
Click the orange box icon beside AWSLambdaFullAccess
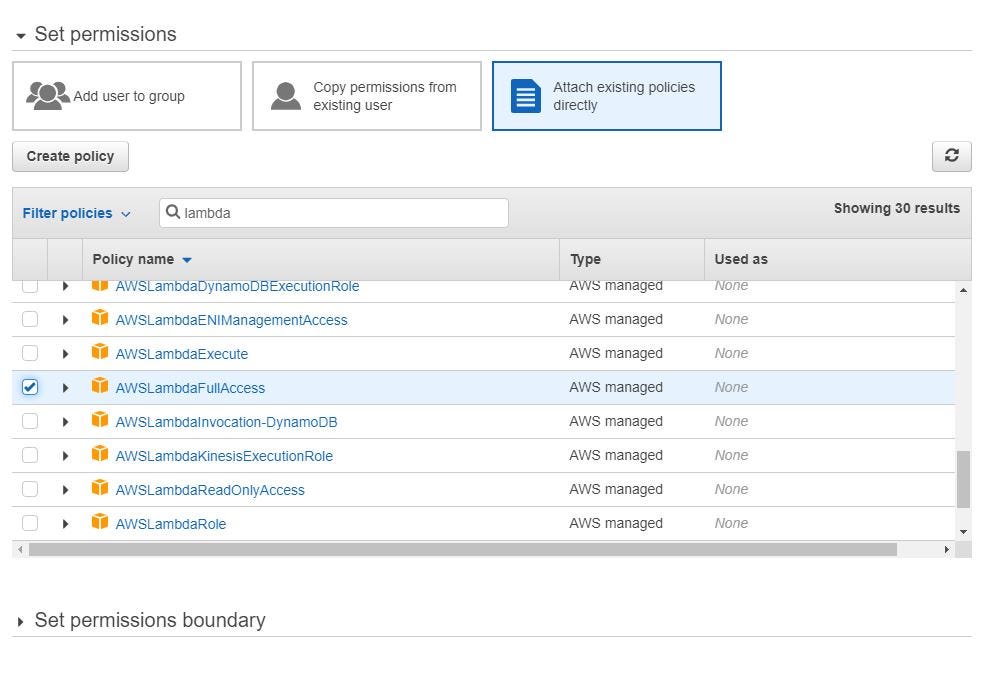(100, 385)
